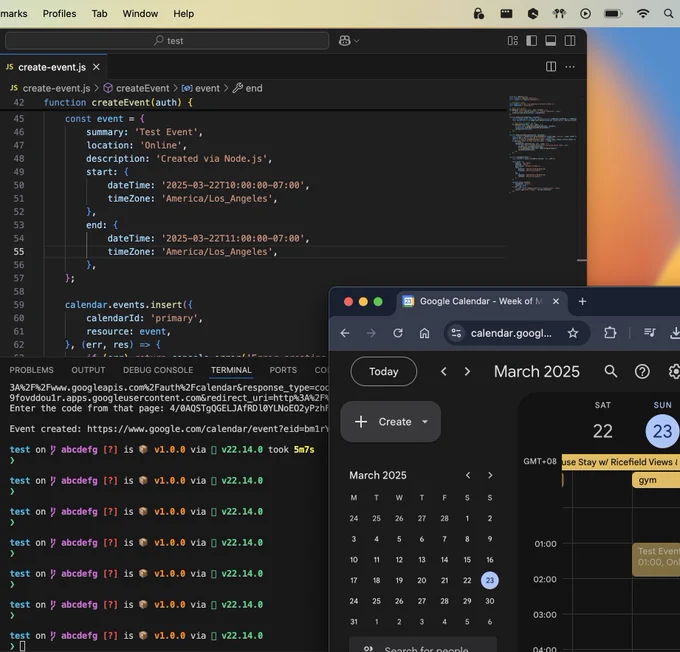
Task: Search Google Calendar with magnifier icon
Action: pos(611,371)
